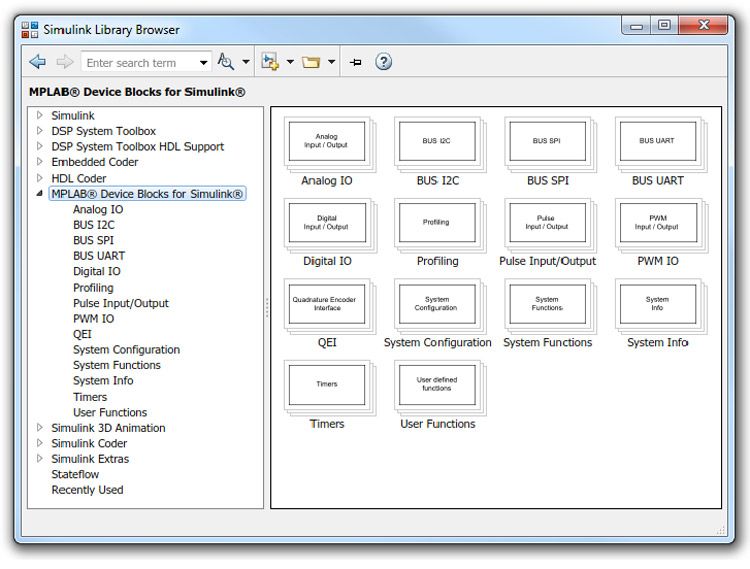Click the new model toolbar icon

click(270, 62)
